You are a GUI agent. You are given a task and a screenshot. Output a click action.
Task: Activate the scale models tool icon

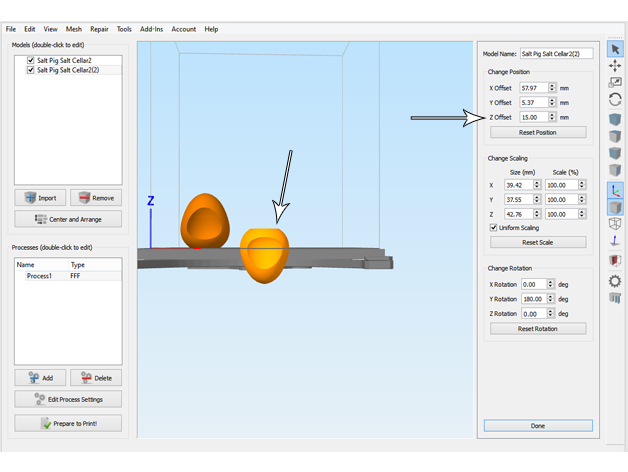pos(615,83)
